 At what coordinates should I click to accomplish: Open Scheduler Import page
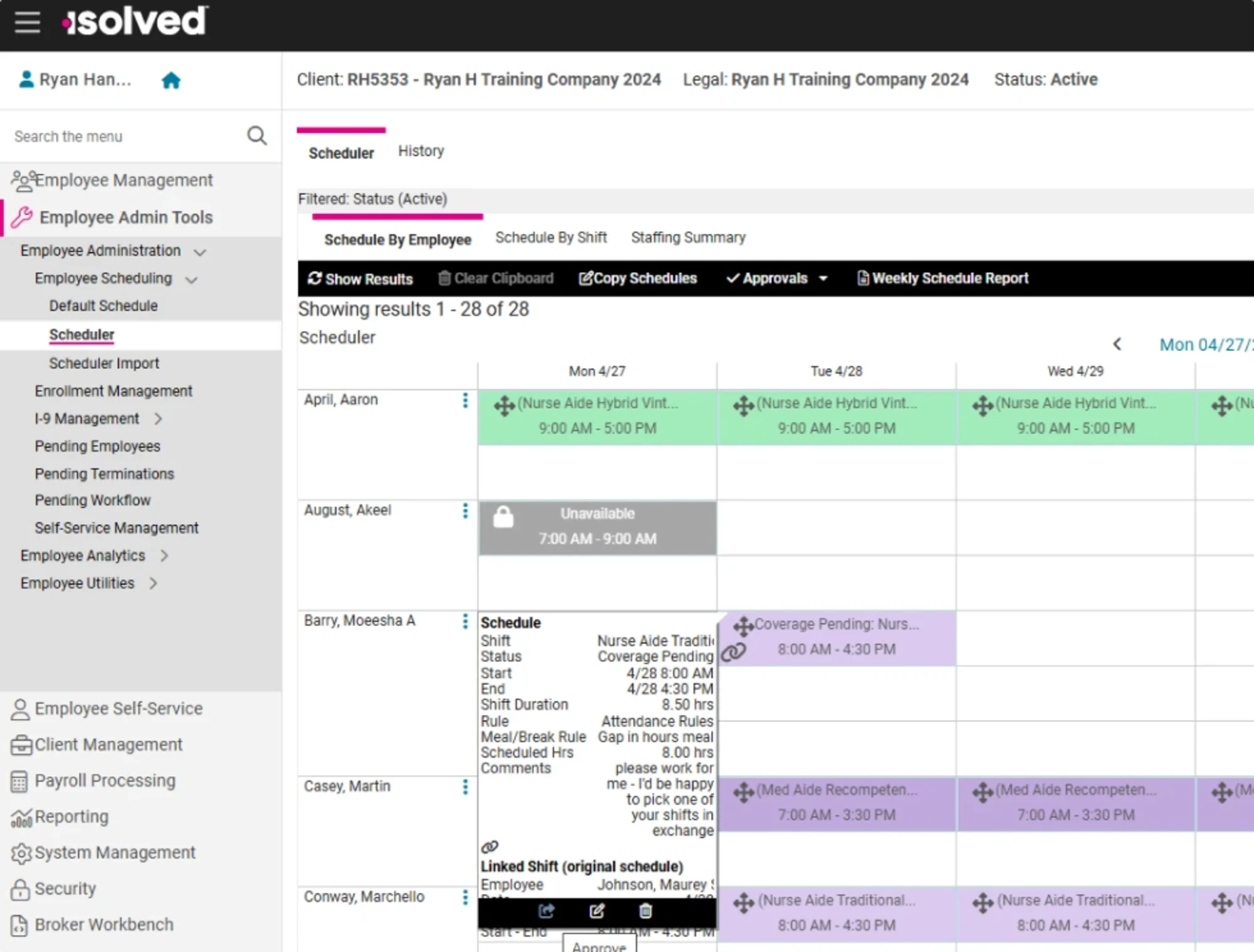click(104, 364)
